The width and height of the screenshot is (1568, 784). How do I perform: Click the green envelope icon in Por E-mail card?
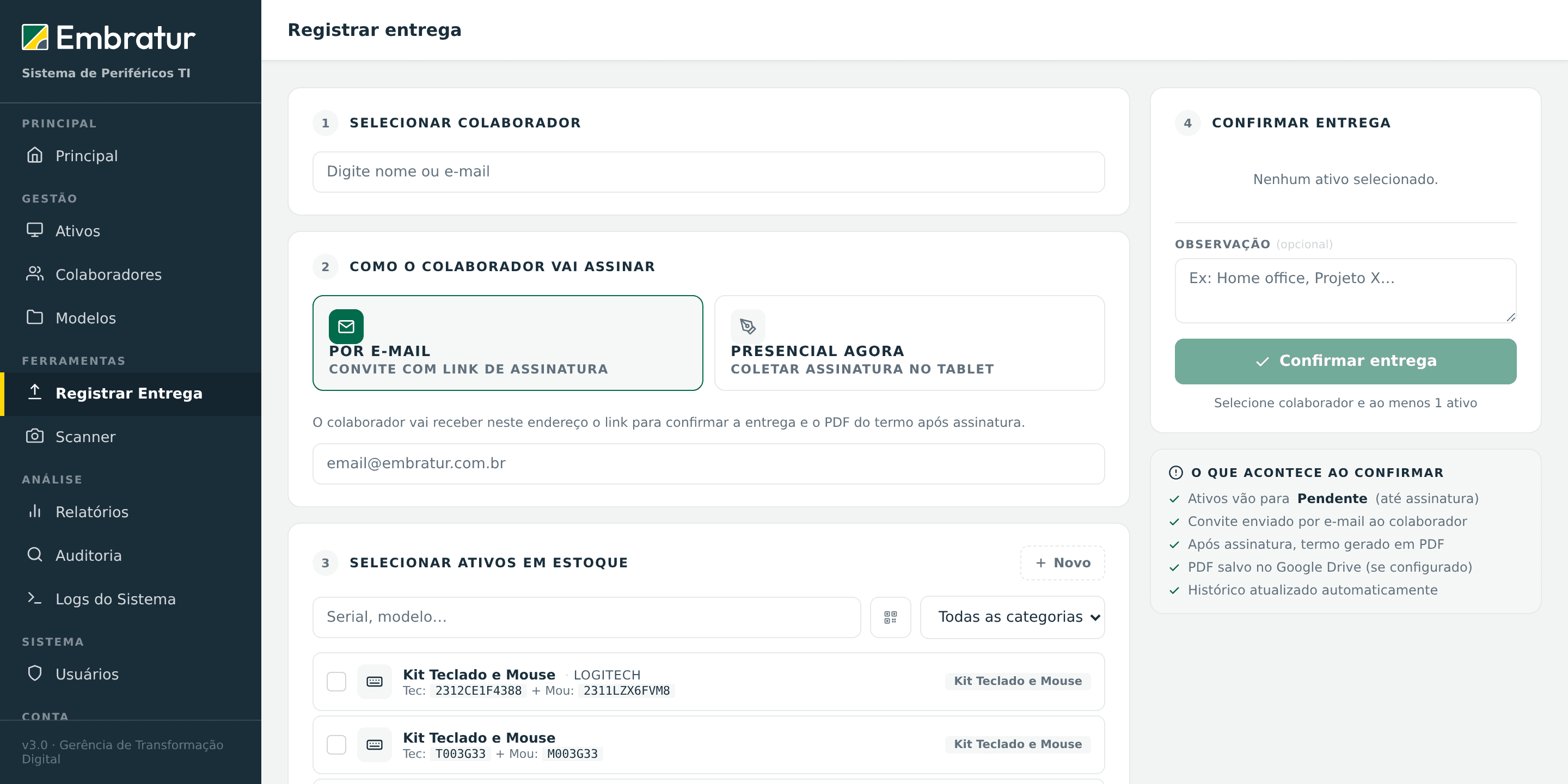click(x=346, y=327)
